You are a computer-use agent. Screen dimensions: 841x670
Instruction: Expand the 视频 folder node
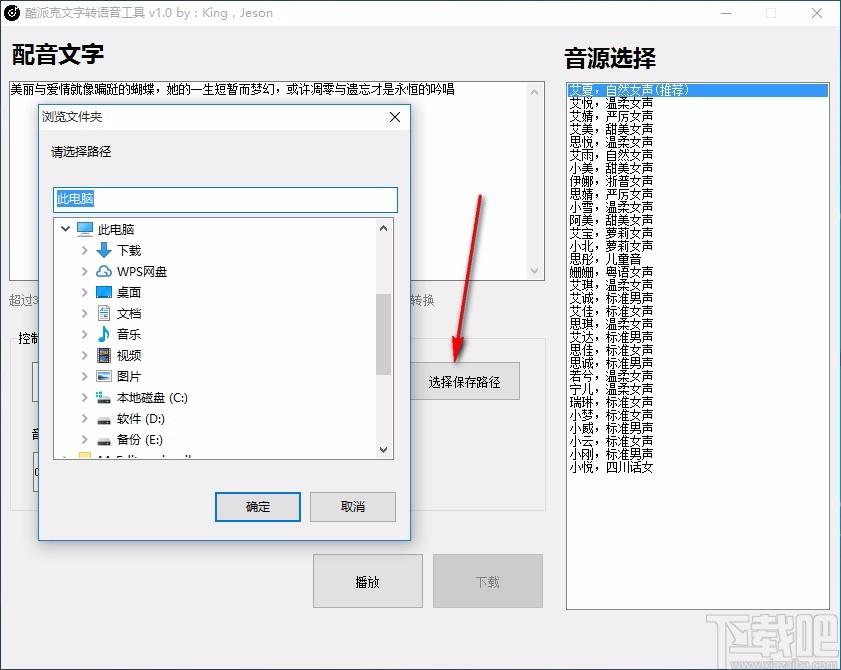[x=84, y=355]
